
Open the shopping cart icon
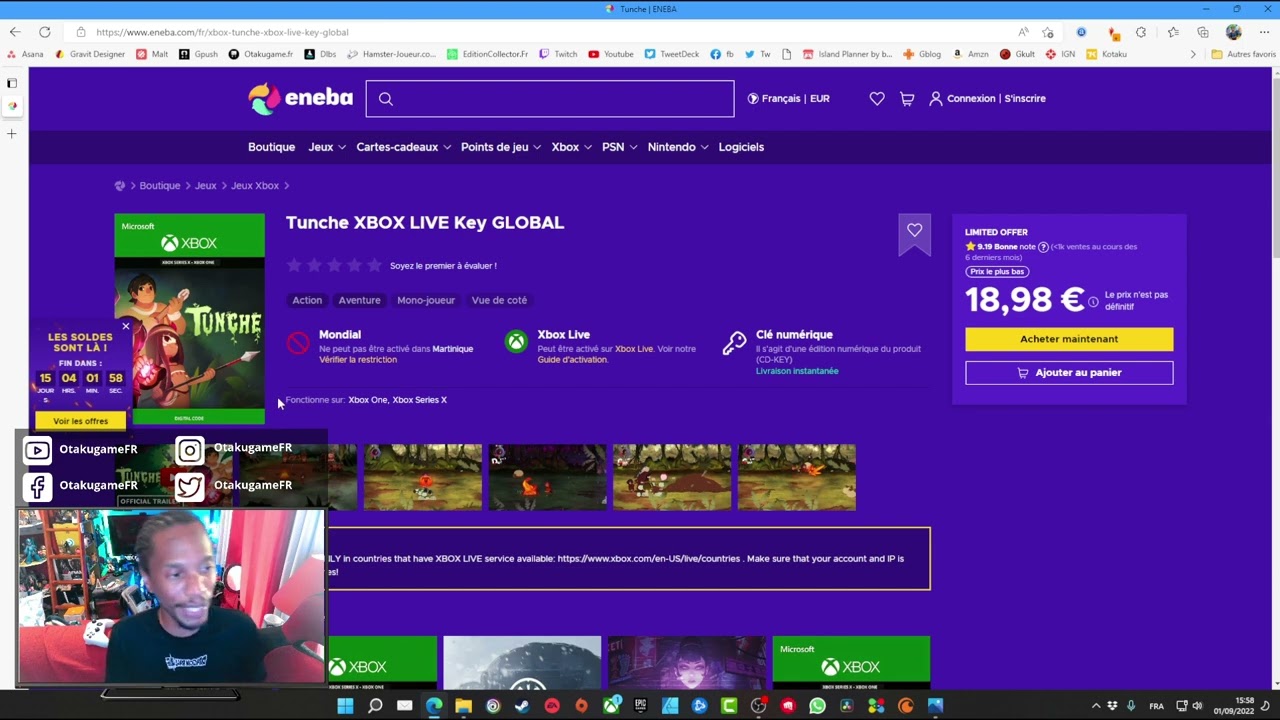pos(907,99)
